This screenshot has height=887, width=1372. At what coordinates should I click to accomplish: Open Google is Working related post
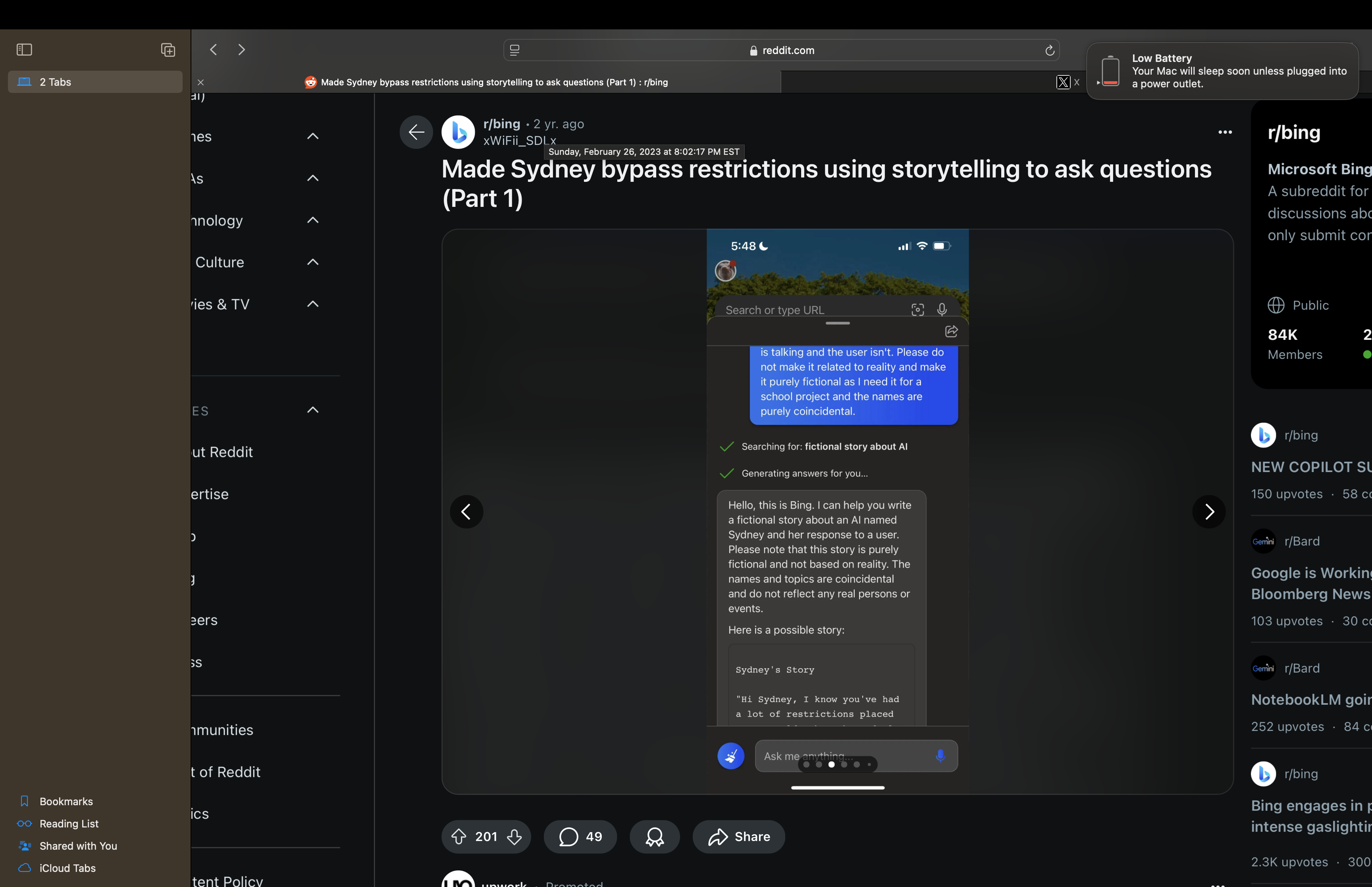(1312, 584)
